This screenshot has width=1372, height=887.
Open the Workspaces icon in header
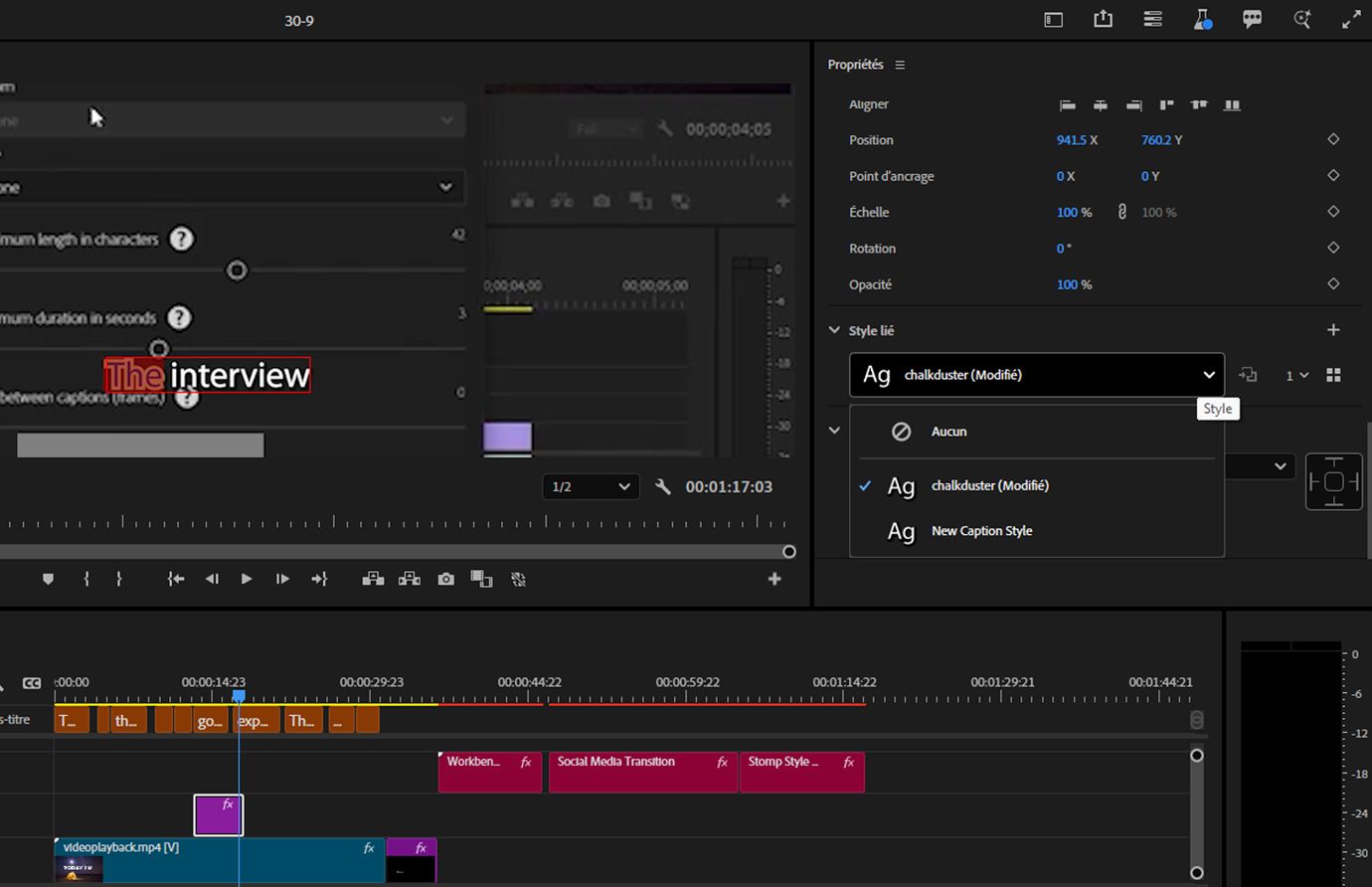click(x=1053, y=19)
